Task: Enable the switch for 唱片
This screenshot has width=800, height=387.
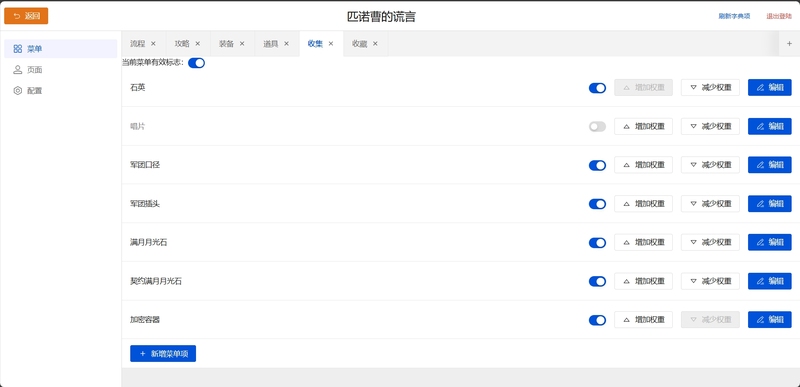Action: [x=597, y=126]
